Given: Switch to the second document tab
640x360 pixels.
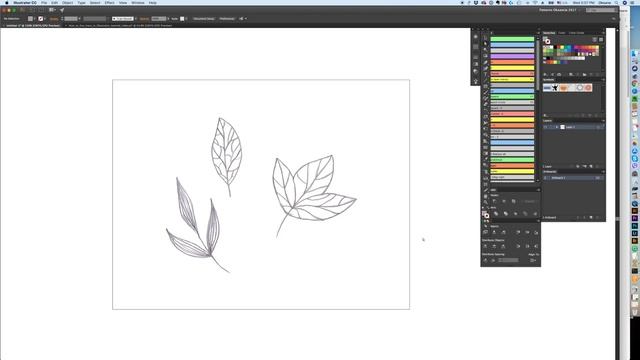Looking at the screenshot, I should 120,25.
